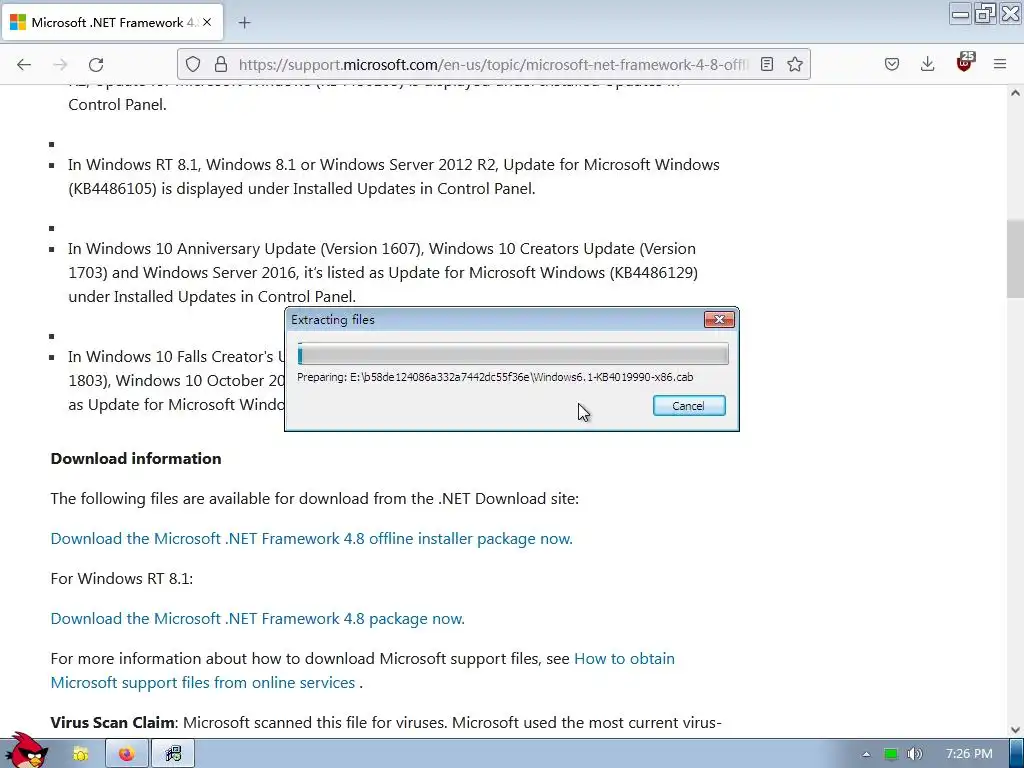
Task: Open tracking protection shield info
Action: 193,64
